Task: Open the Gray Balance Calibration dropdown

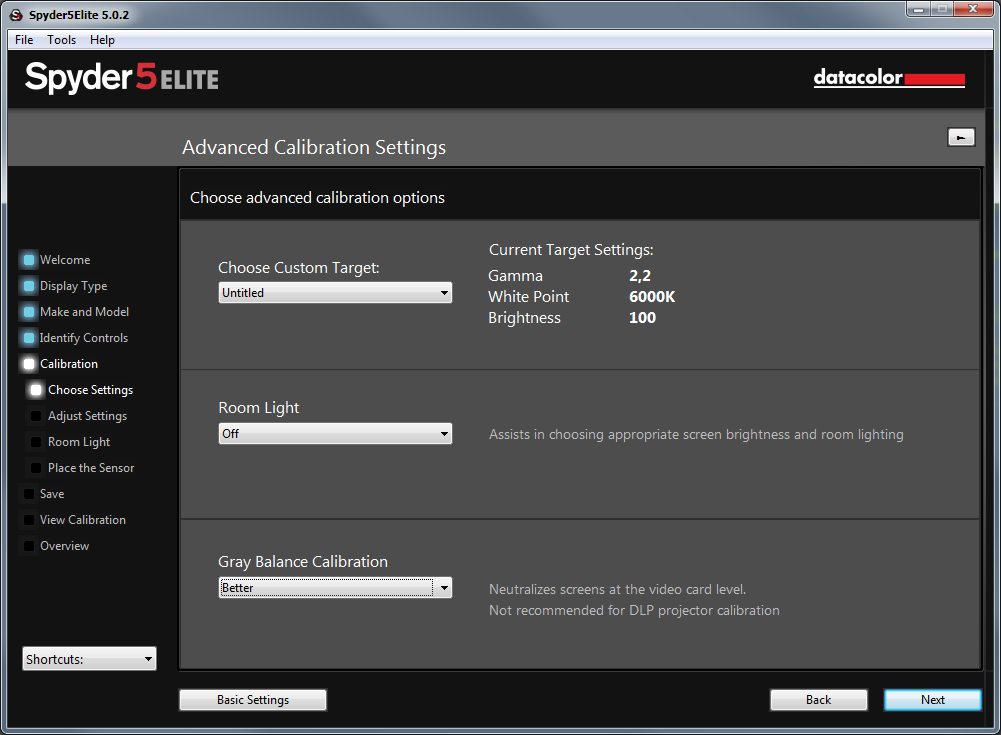Action: pos(335,587)
